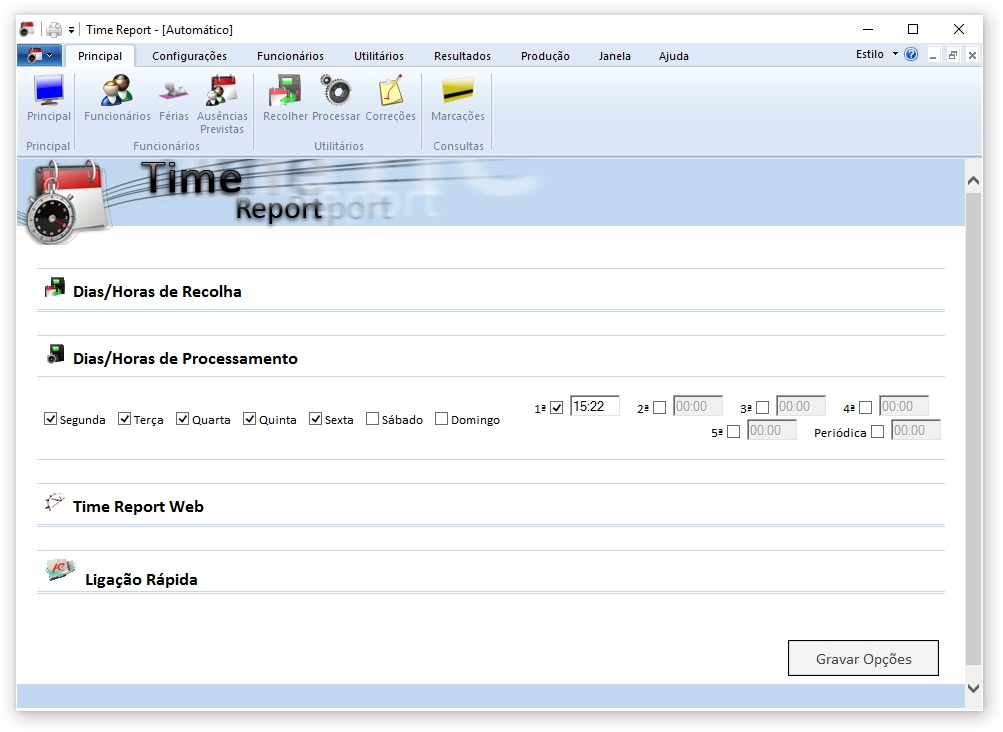Click the icon beside Dias/Horas de Processamento
1003x732 pixels.
[x=56, y=354]
